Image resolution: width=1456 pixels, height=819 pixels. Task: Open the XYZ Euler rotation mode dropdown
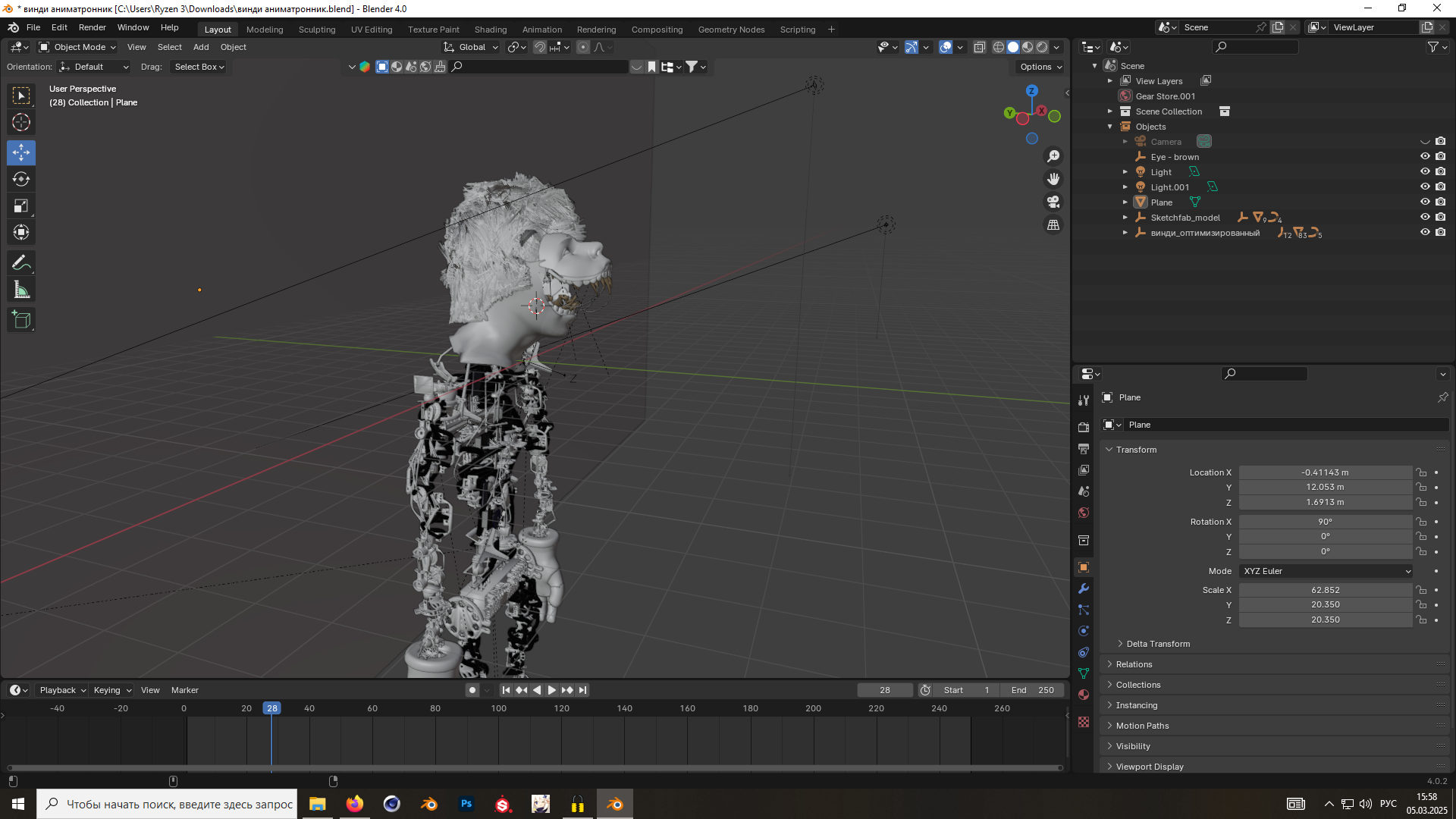click(1326, 571)
